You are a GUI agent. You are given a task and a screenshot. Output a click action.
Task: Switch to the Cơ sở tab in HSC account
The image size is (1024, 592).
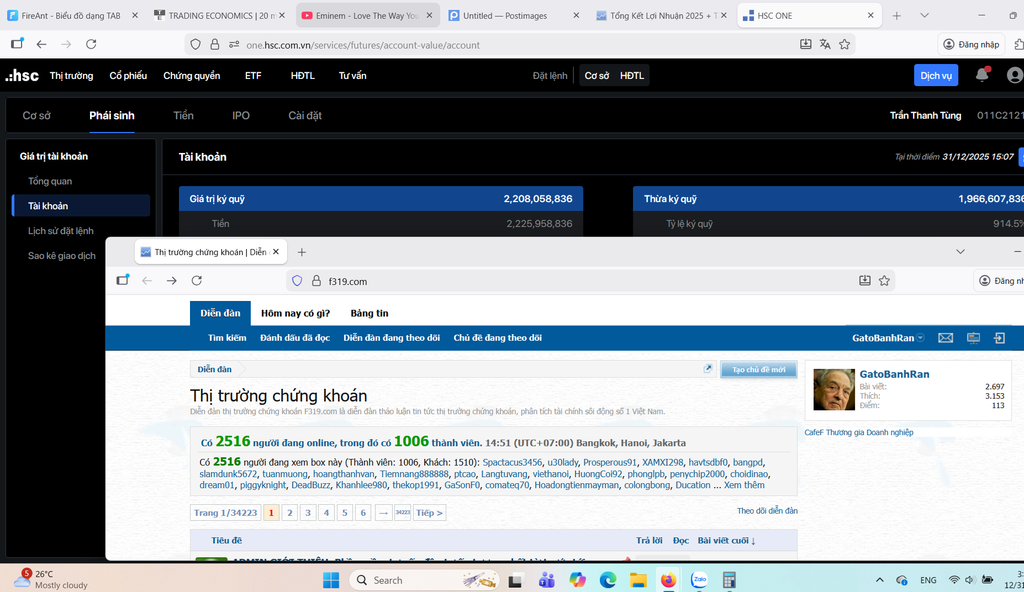tap(37, 115)
